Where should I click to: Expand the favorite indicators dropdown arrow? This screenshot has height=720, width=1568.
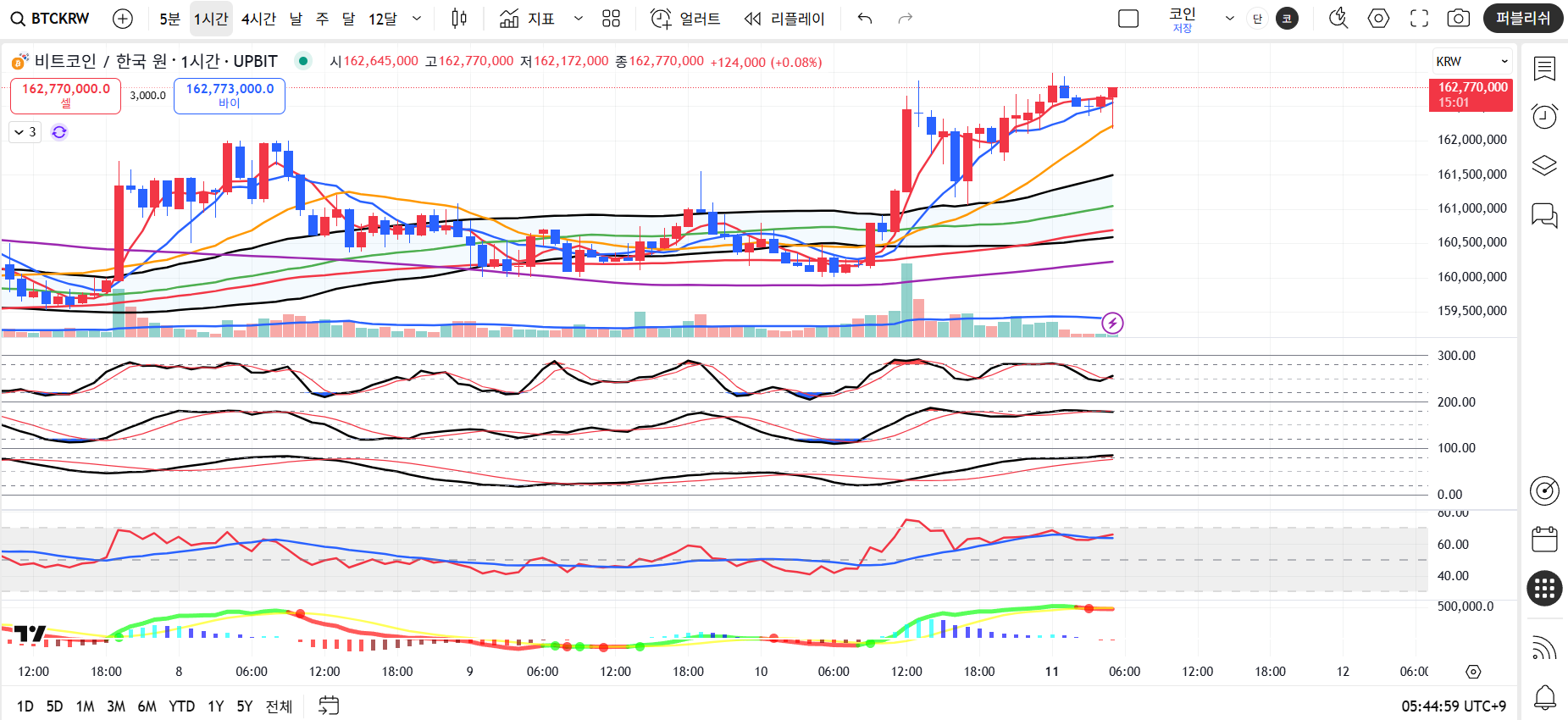[x=579, y=19]
